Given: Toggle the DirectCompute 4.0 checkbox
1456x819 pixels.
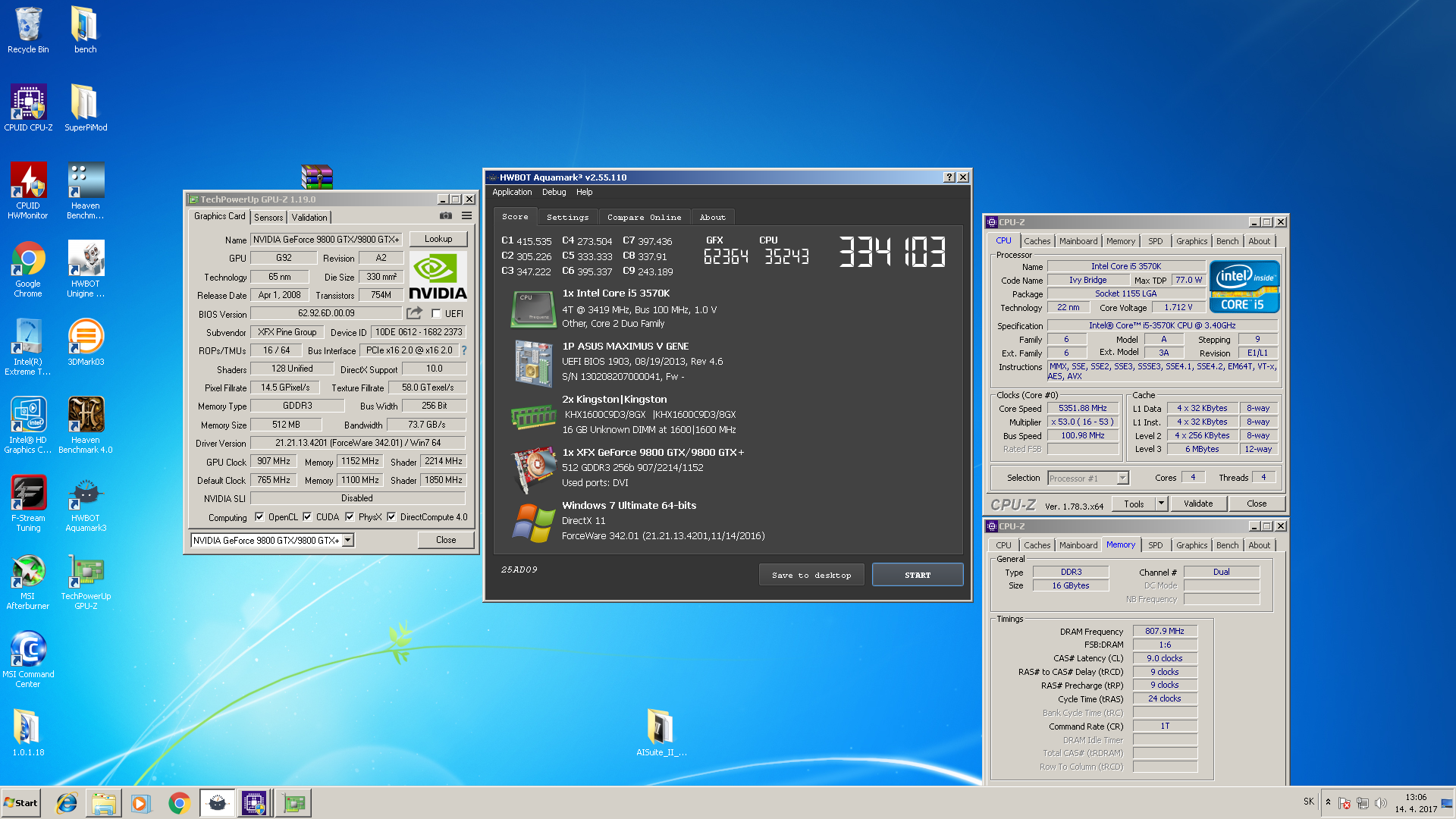Looking at the screenshot, I should pyautogui.click(x=391, y=517).
